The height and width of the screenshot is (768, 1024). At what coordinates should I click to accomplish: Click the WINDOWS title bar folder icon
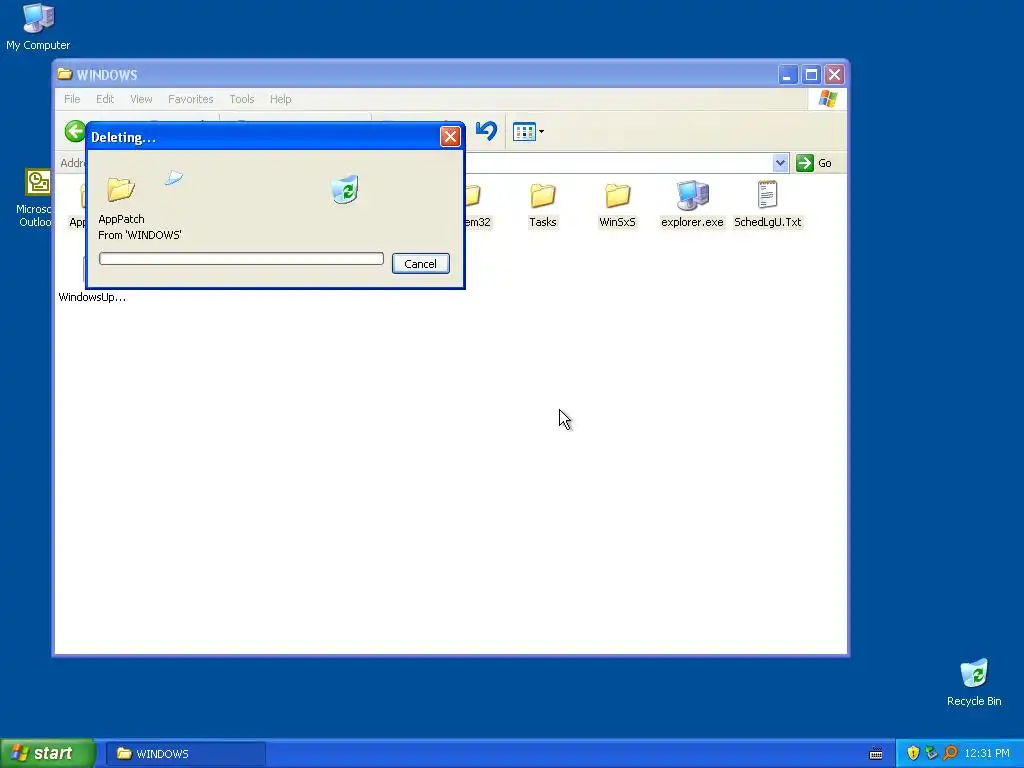click(x=65, y=74)
